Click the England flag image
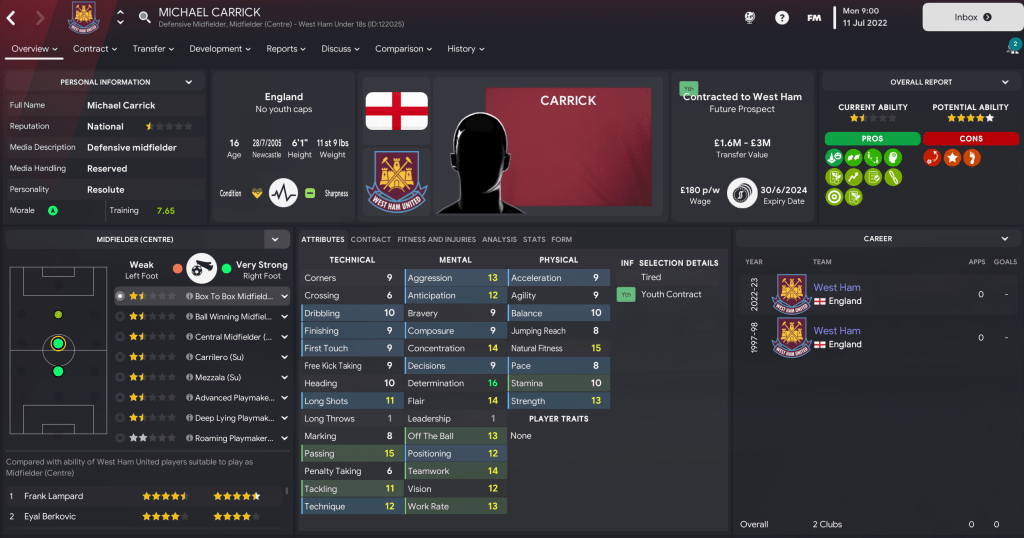The image size is (1024, 538). (396, 110)
